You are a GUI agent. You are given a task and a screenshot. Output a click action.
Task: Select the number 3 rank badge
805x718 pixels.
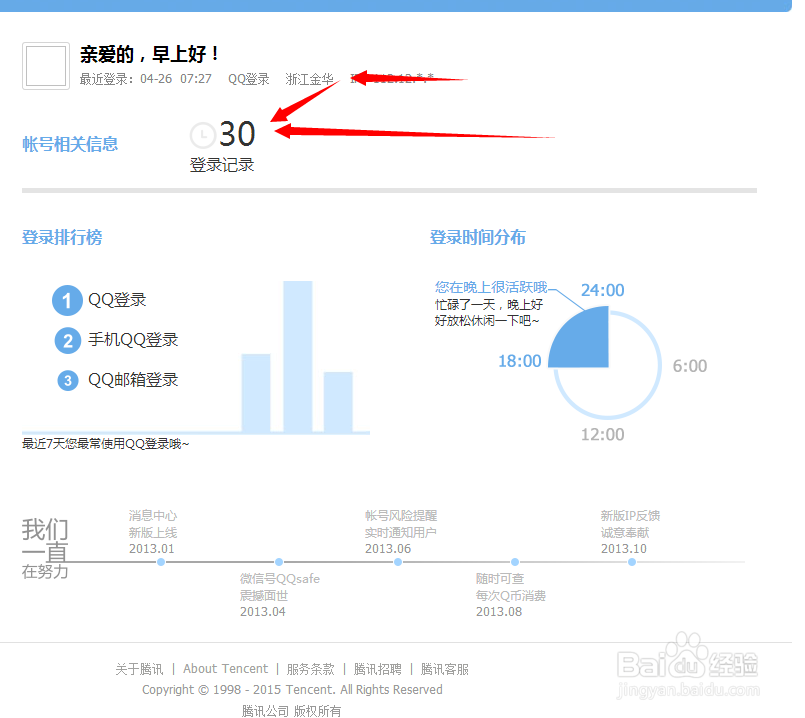(68, 381)
